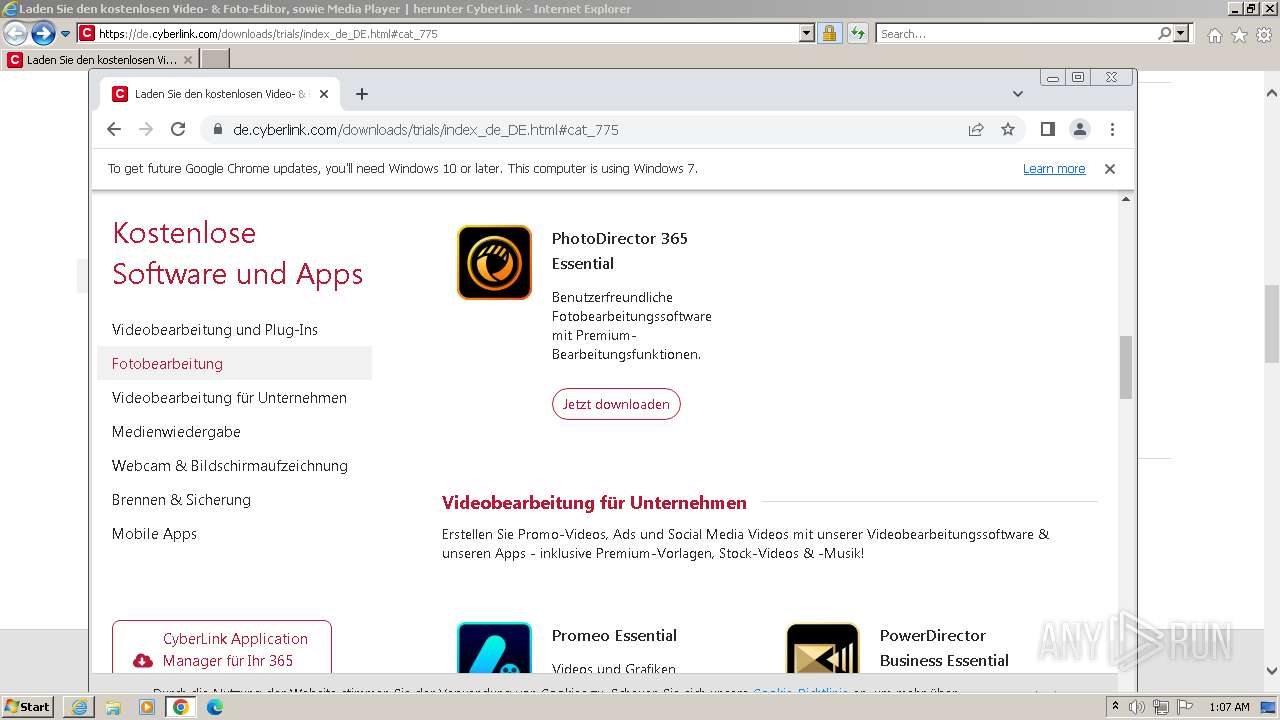Open the Internet Explorer home icon

click(1214, 35)
